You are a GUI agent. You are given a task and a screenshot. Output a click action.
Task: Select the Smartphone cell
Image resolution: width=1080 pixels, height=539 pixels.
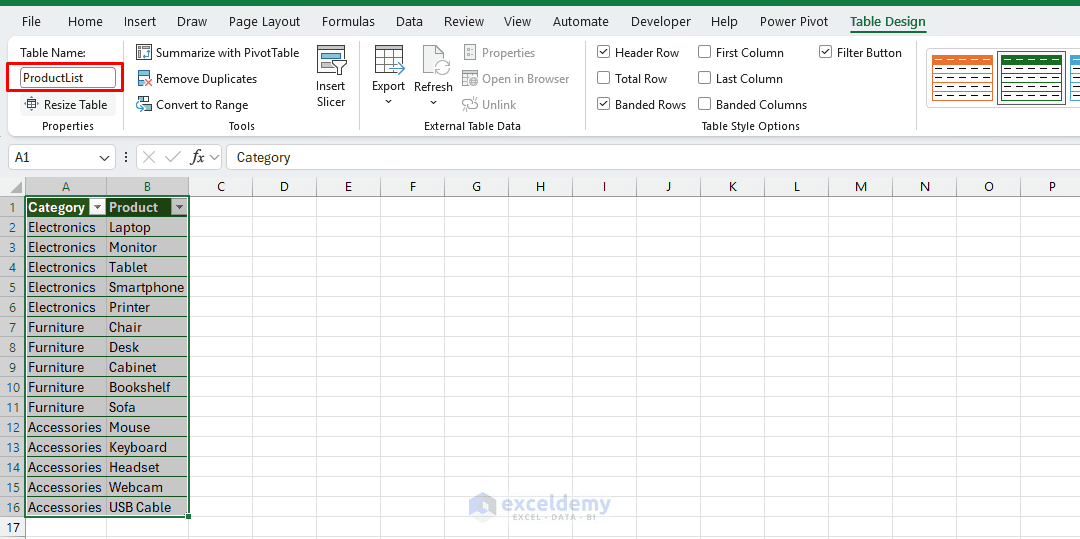click(147, 287)
